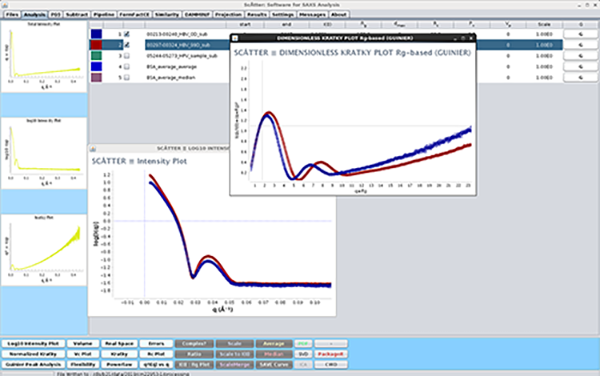600x376 pixels.
Task: Click the red color swatch of row 2
Action: [96, 45]
